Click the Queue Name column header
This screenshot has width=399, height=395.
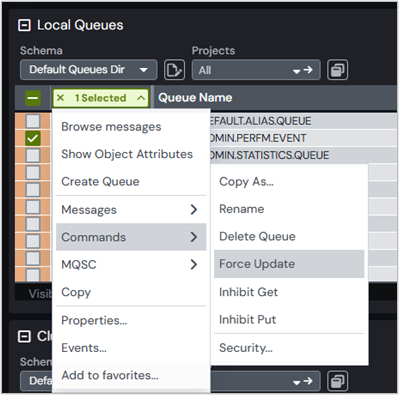point(195,98)
